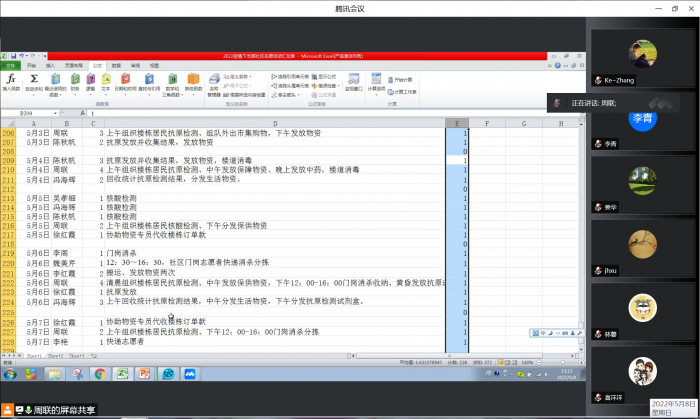Open PowerPoint from the Windows taskbar

(x=144, y=374)
